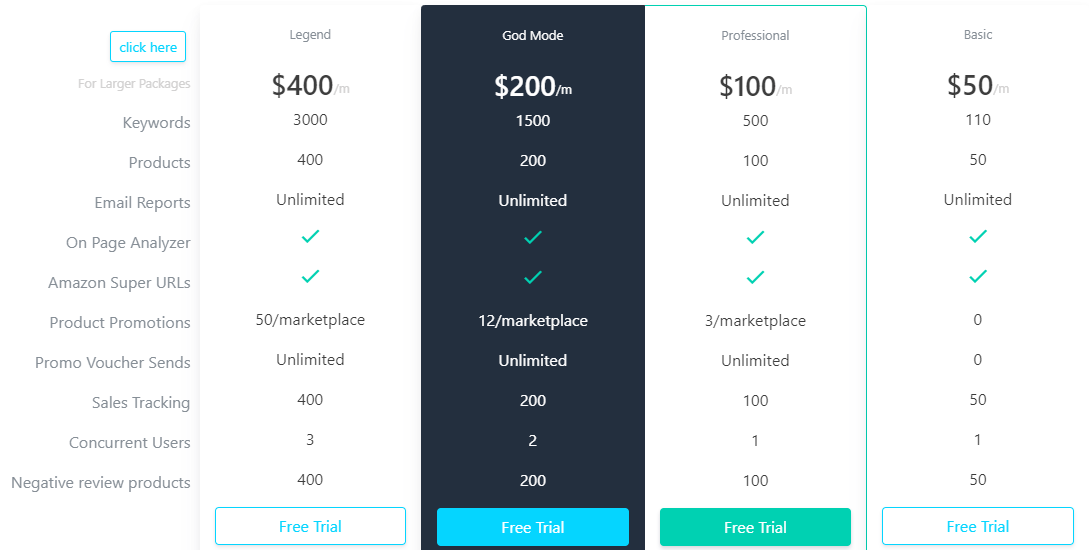Click the $400/m Legend price
This screenshot has height=550, width=1089.
click(x=310, y=86)
